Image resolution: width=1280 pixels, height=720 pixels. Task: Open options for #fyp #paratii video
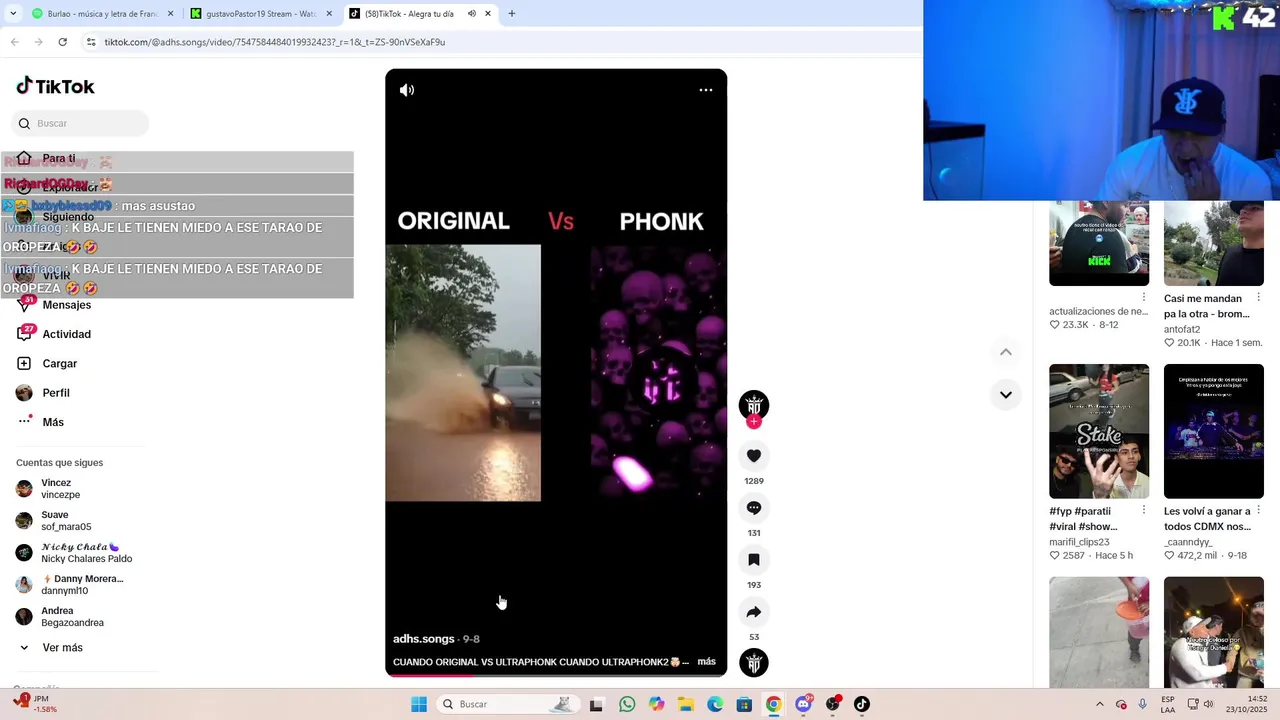coord(1144,511)
